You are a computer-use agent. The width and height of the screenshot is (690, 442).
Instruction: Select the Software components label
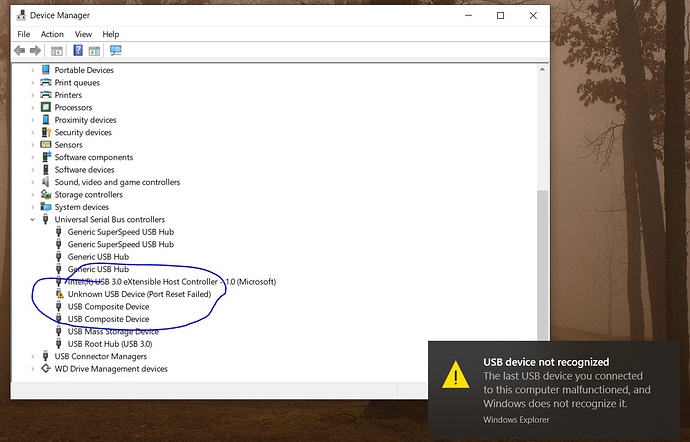(94, 157)
